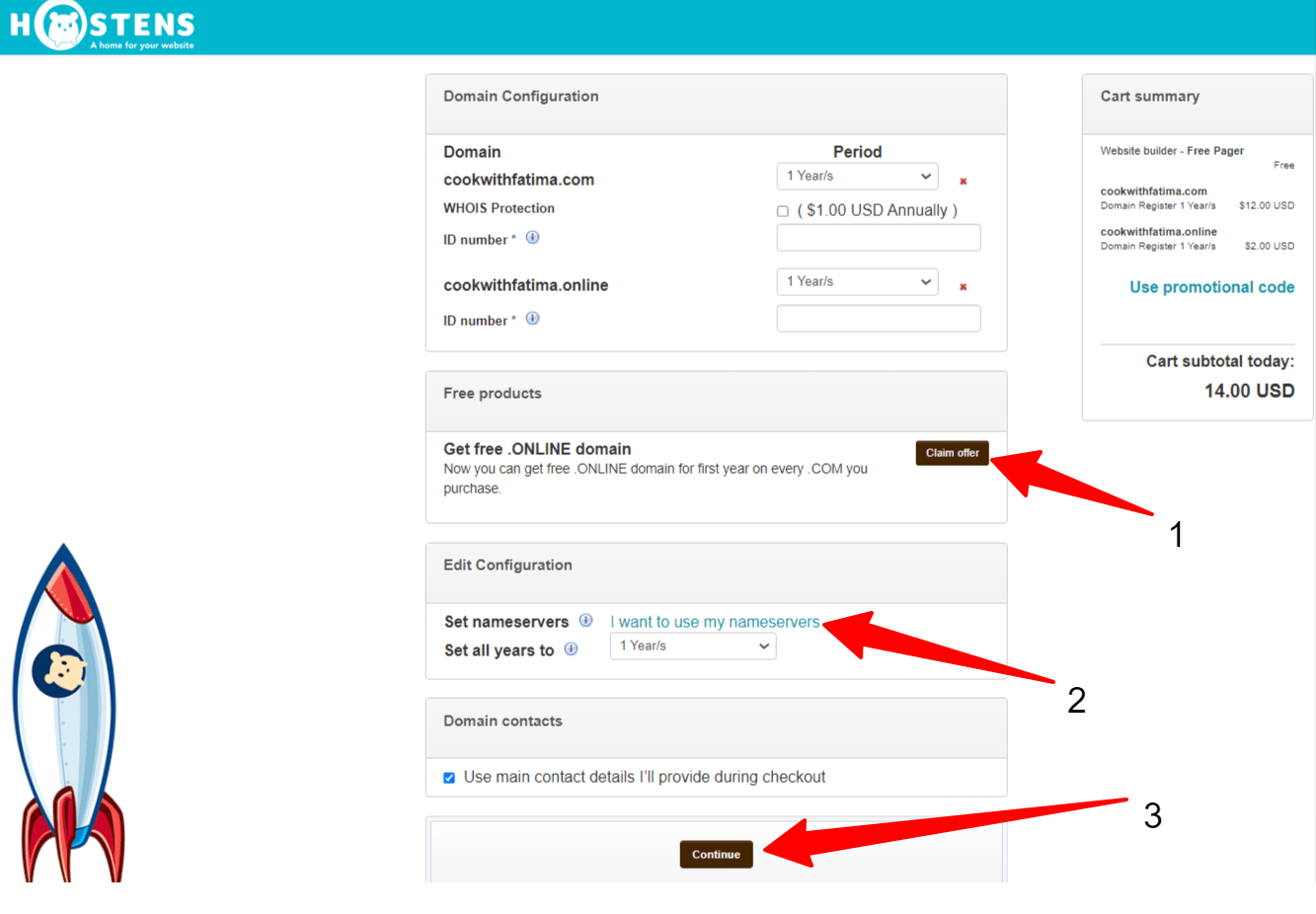
Task: Click the info icon next to Set all years to
Action: coord(571,649)
